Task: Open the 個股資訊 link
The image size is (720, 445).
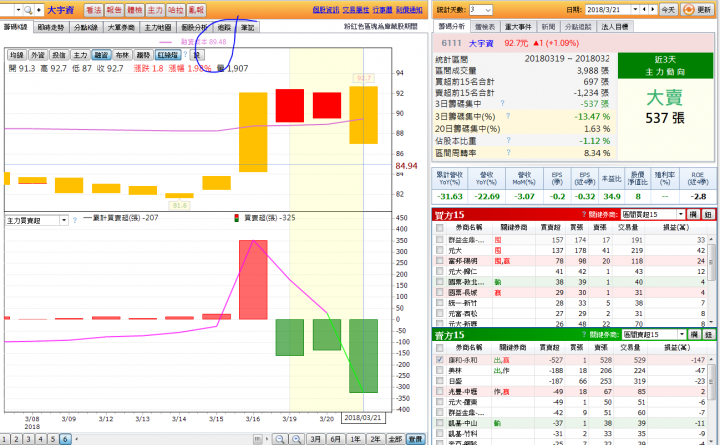Action: coord(326,10)
